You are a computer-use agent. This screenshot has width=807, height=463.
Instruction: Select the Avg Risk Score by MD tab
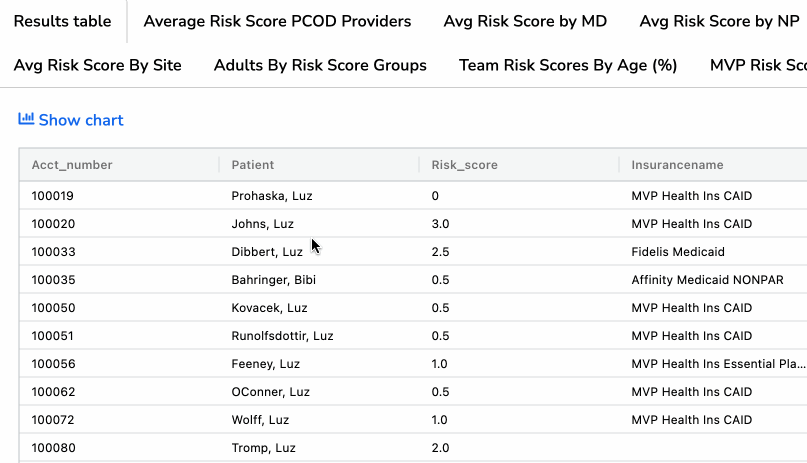[525, 21]
